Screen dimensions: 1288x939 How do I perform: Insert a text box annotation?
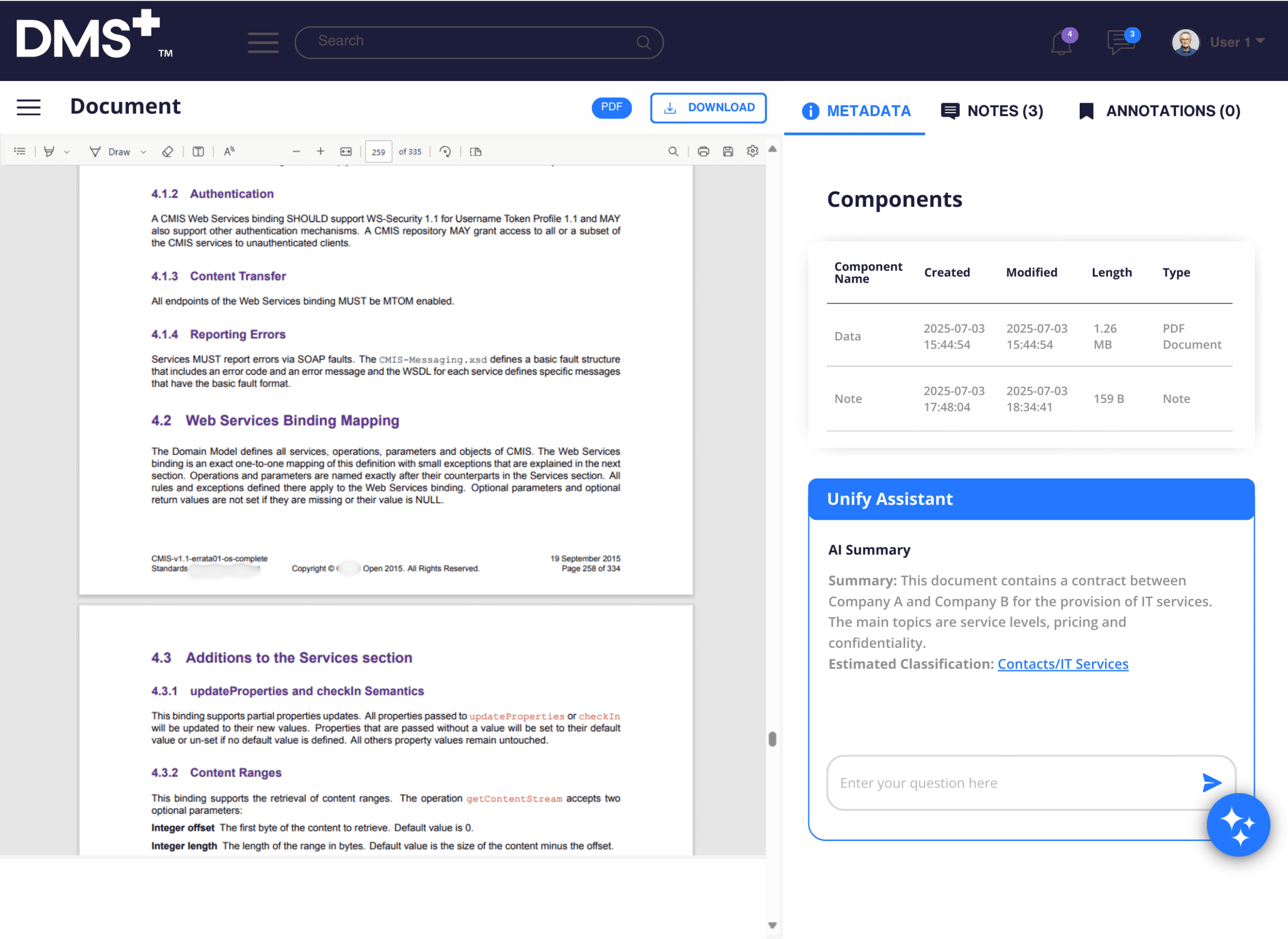coord(198,151)
